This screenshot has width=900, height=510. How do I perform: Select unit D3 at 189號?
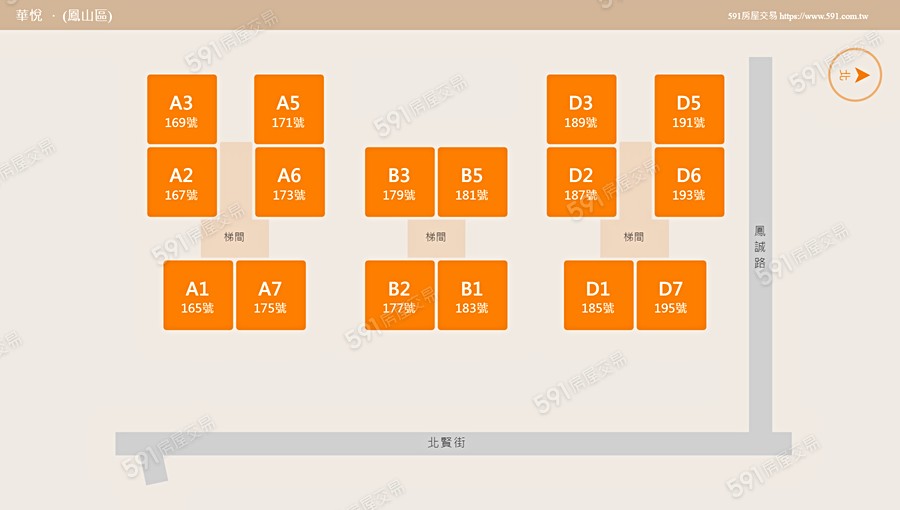tap(581, 109)
